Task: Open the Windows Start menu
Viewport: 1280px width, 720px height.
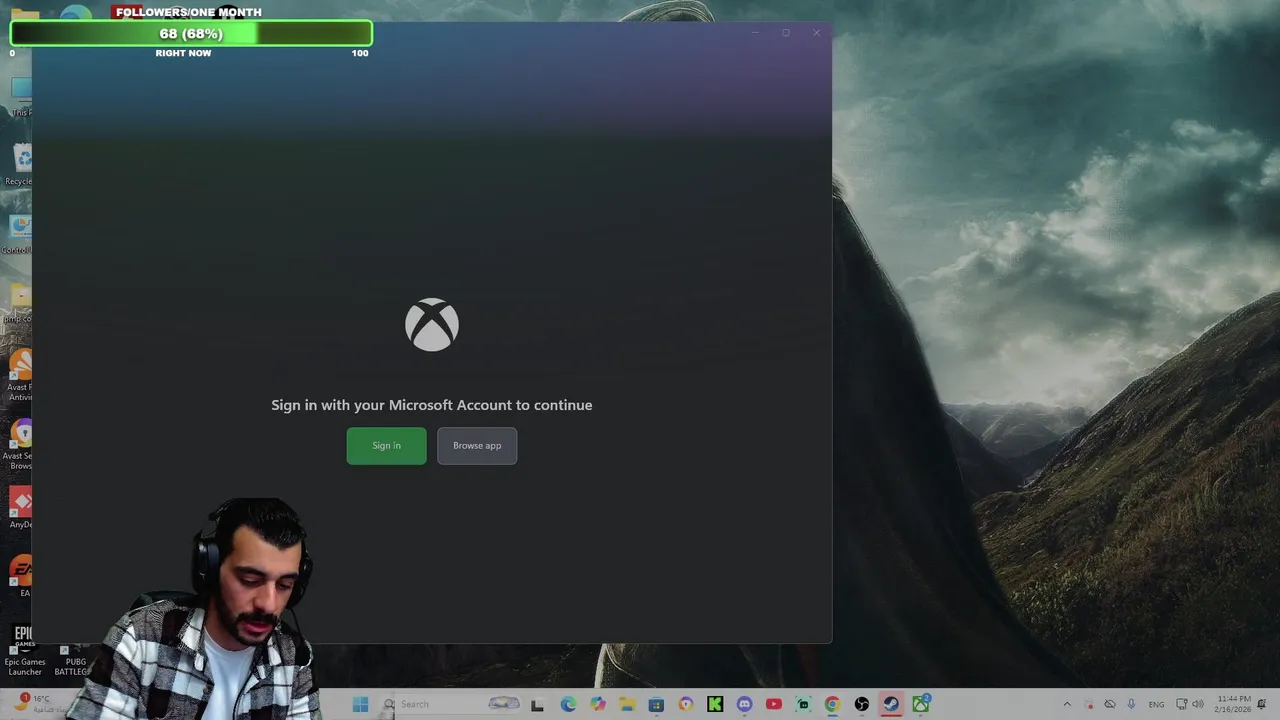Action: click(361, 704)
